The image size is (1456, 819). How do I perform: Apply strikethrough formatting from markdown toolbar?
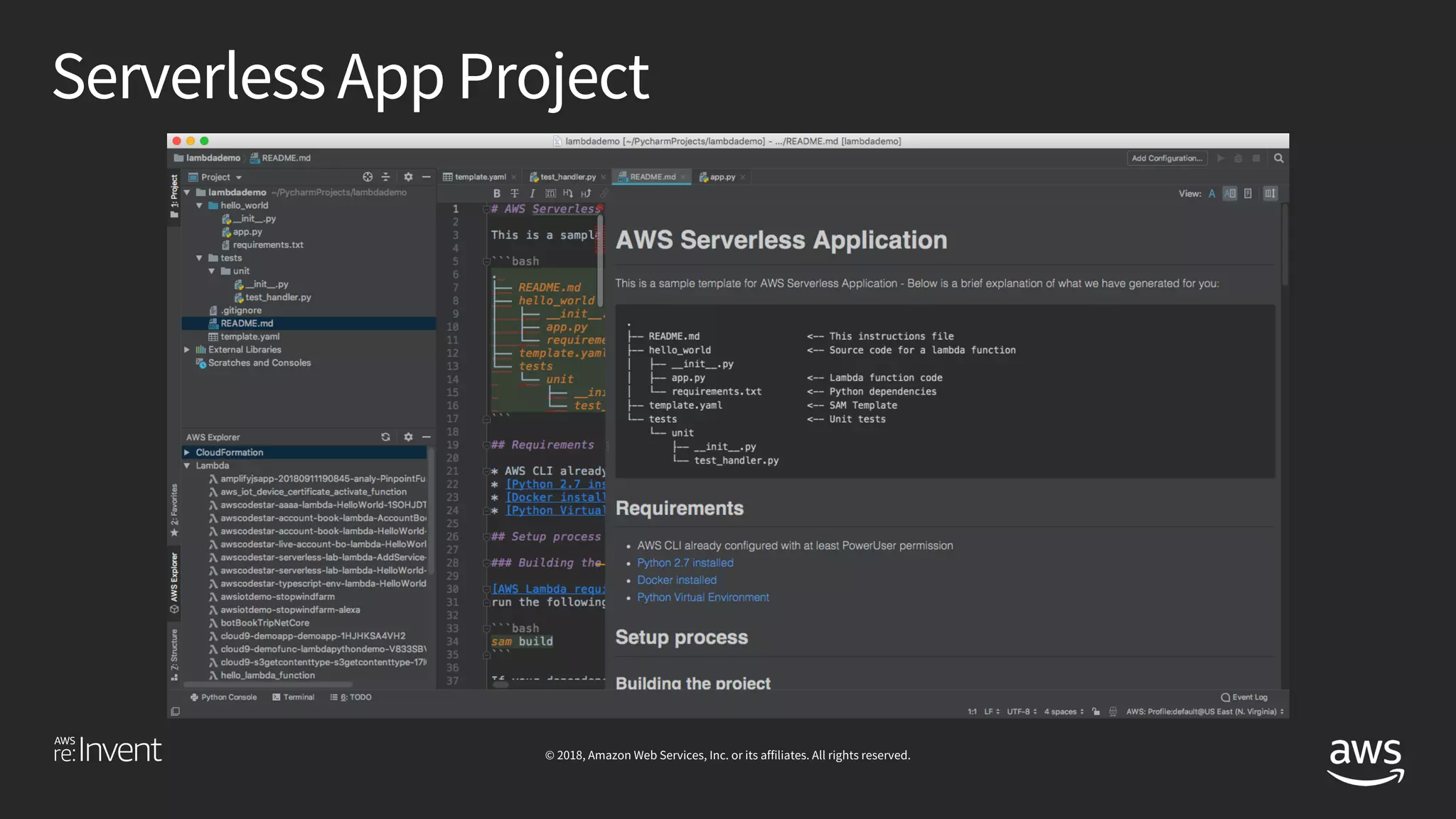[515, 193]
